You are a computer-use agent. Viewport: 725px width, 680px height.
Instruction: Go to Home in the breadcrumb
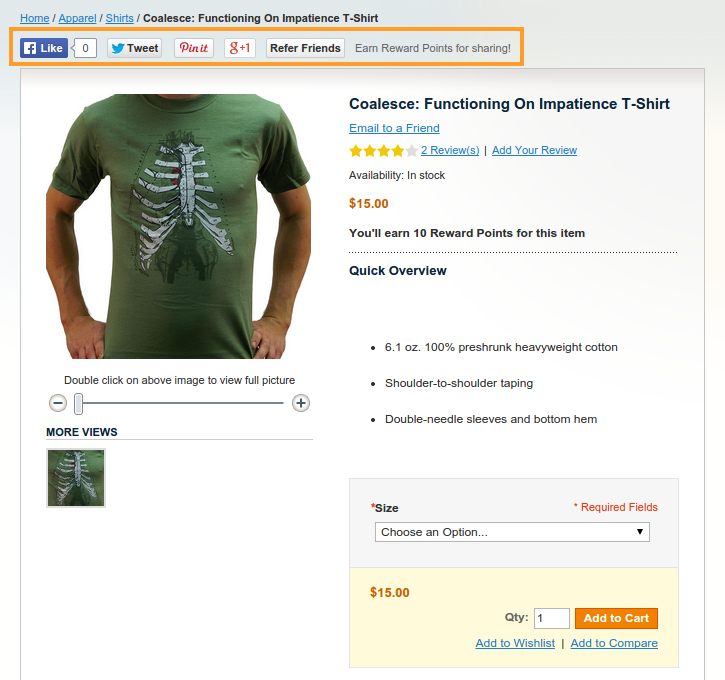click(34, 18)
